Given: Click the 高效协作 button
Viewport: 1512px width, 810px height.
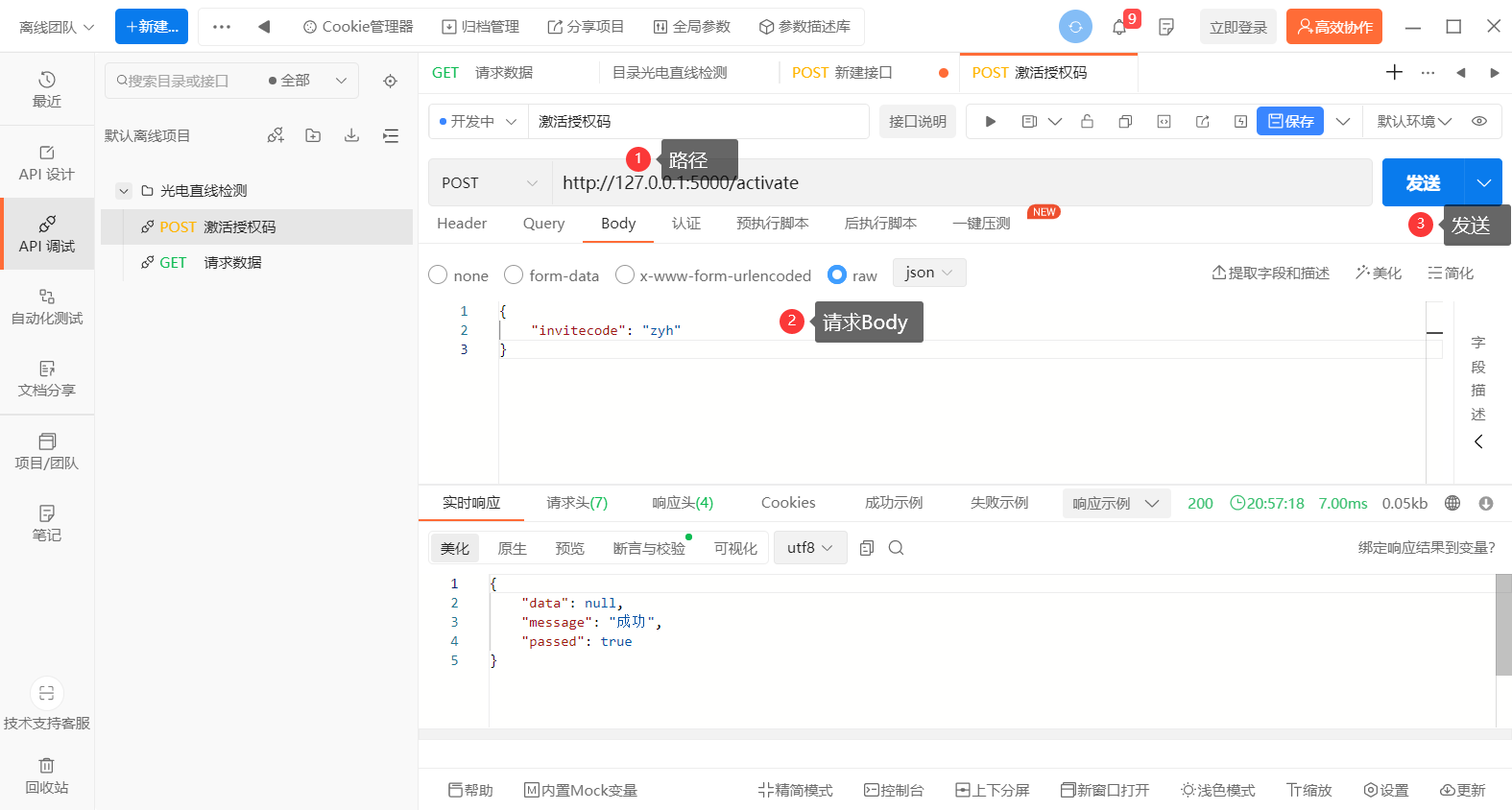Looking at the screenshot, I should click(1334, 27).
